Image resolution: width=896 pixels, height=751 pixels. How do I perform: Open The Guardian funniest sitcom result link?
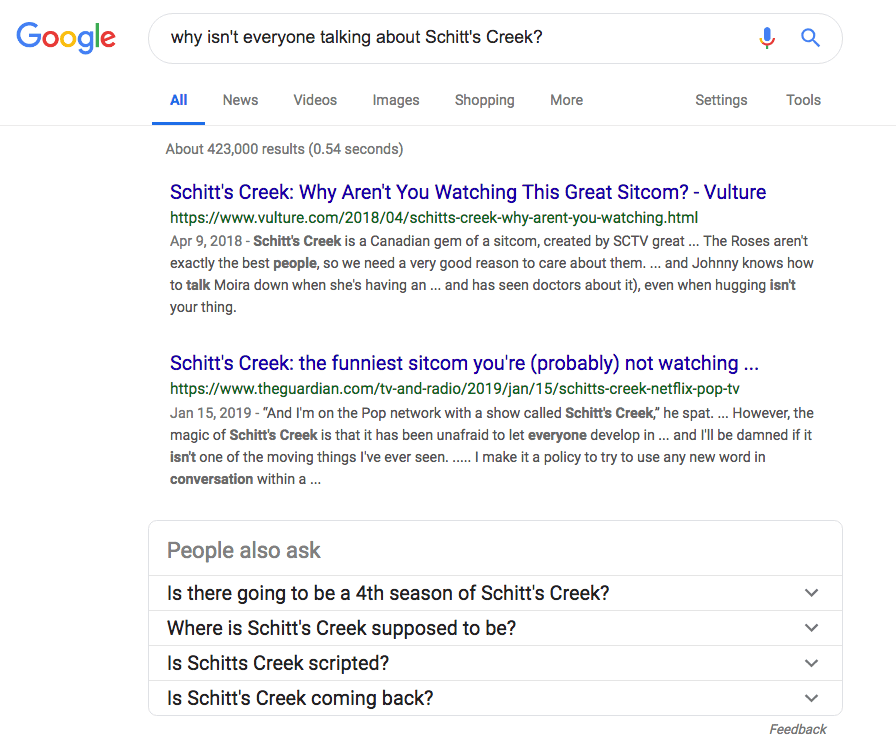[x=464, y=363]
